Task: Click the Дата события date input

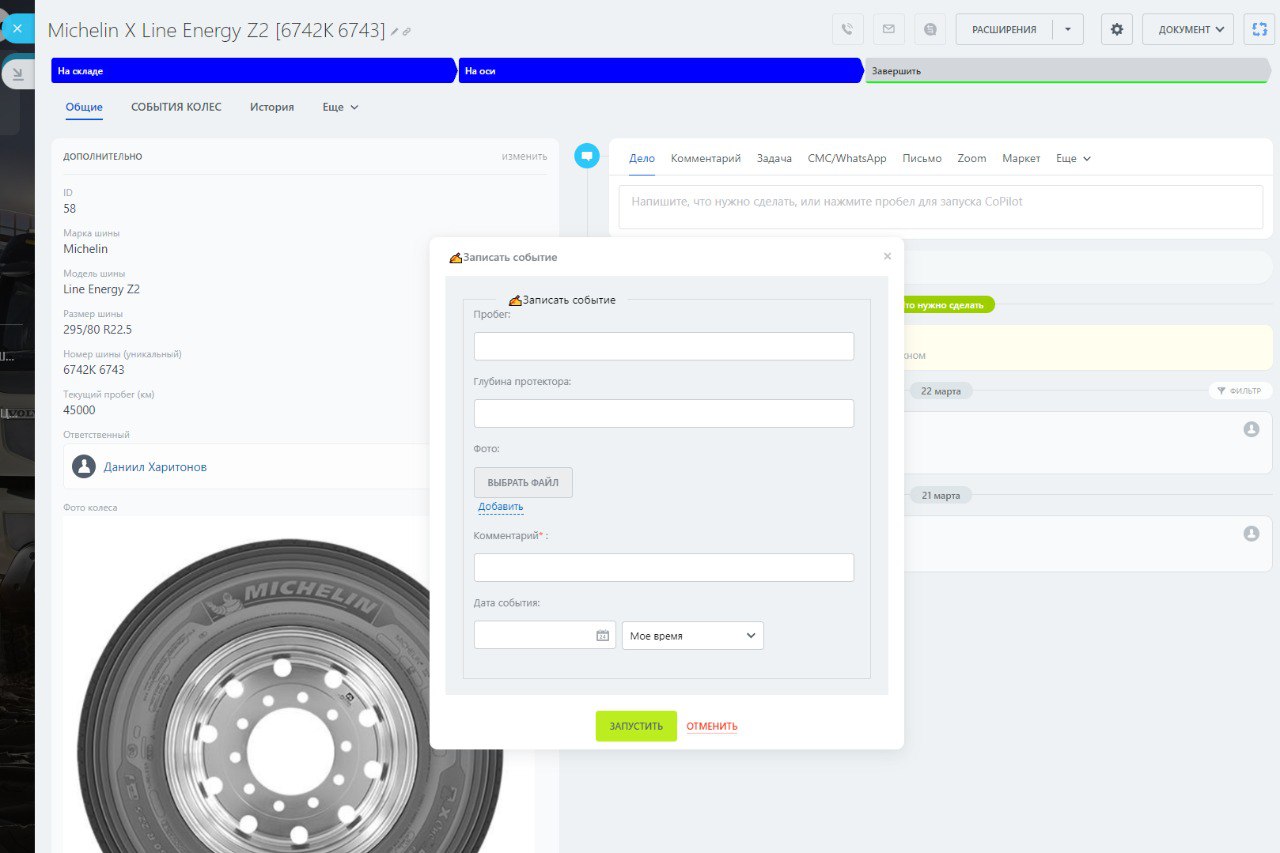Action: point(545,635)
